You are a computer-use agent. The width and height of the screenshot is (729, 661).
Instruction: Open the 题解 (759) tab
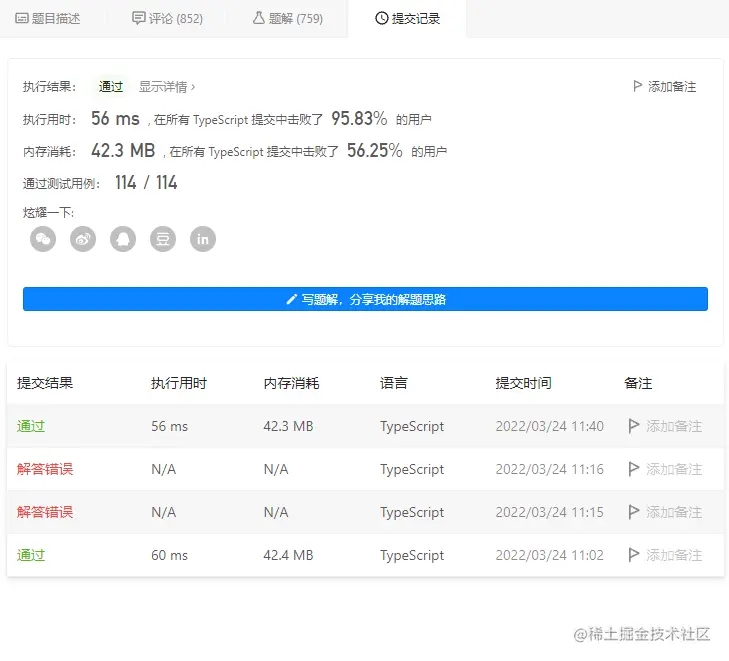click(288, 19)
